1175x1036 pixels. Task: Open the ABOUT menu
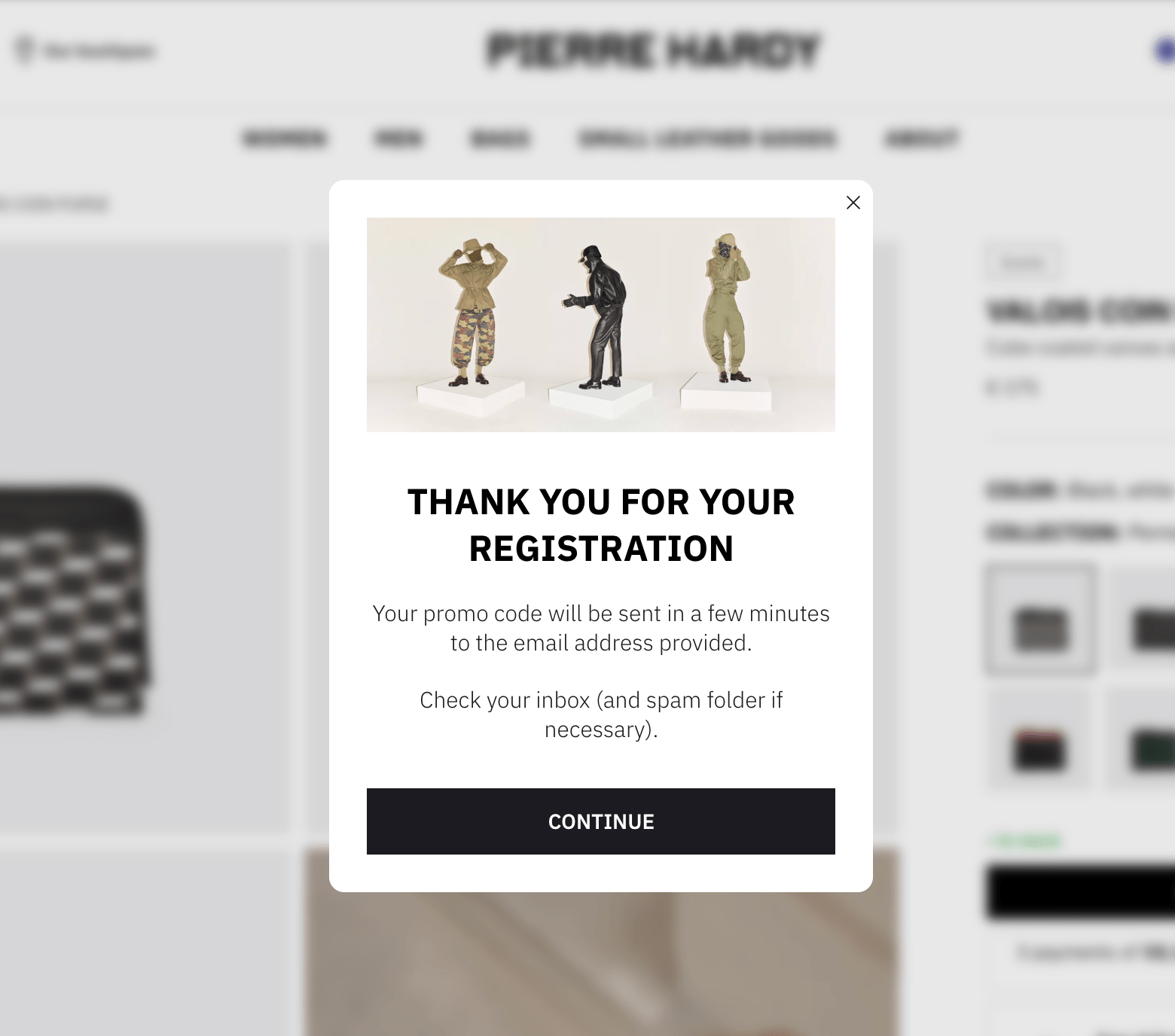pyautogui.click(x=921, y=139)
